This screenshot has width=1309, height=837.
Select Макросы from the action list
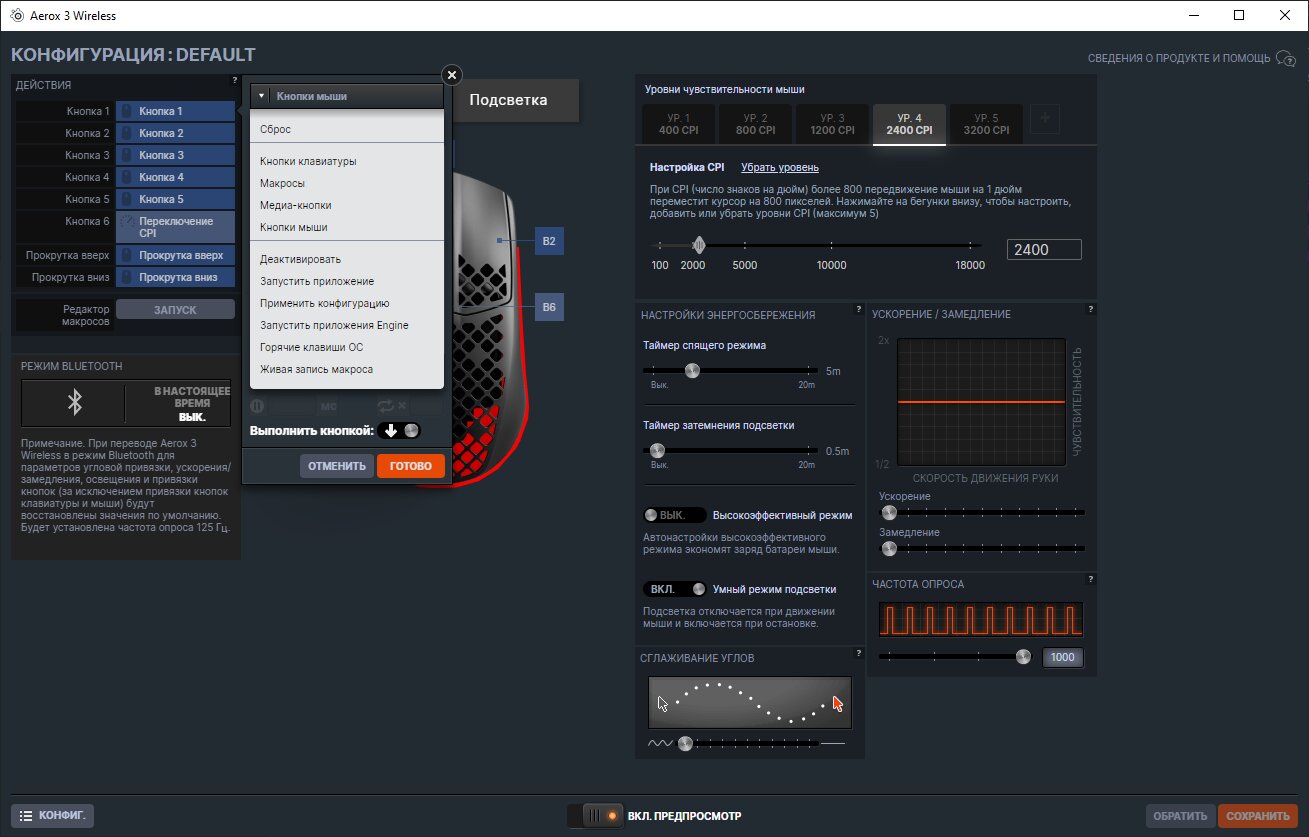point(283,183)
